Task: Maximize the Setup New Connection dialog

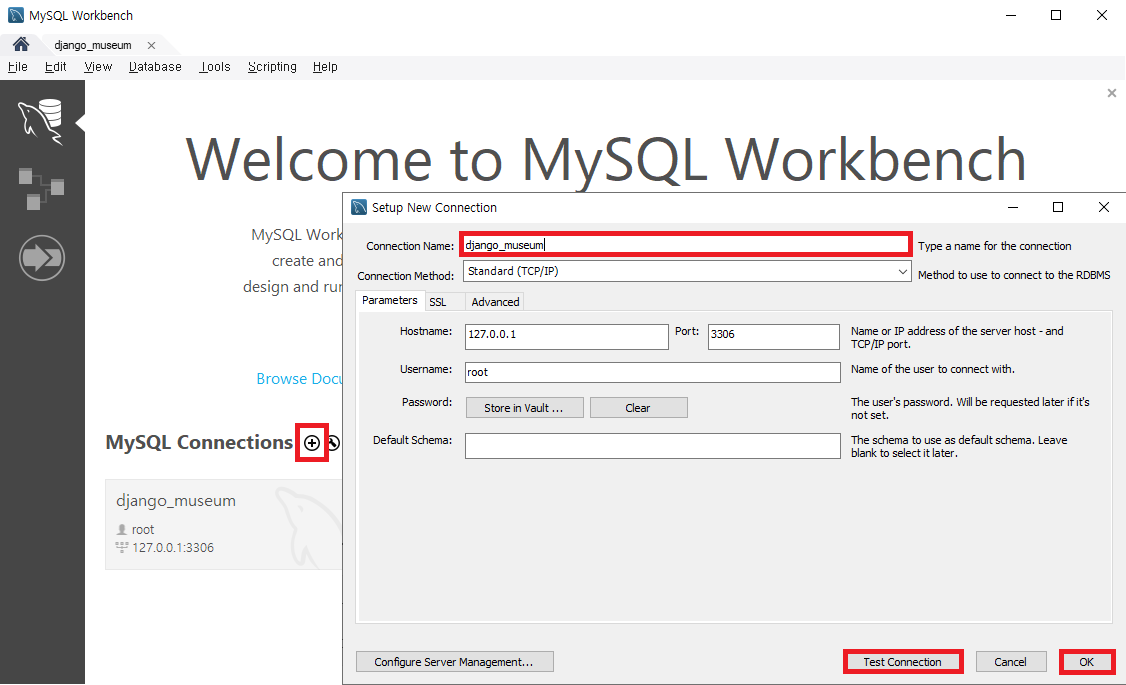Action: (1058, 208)
